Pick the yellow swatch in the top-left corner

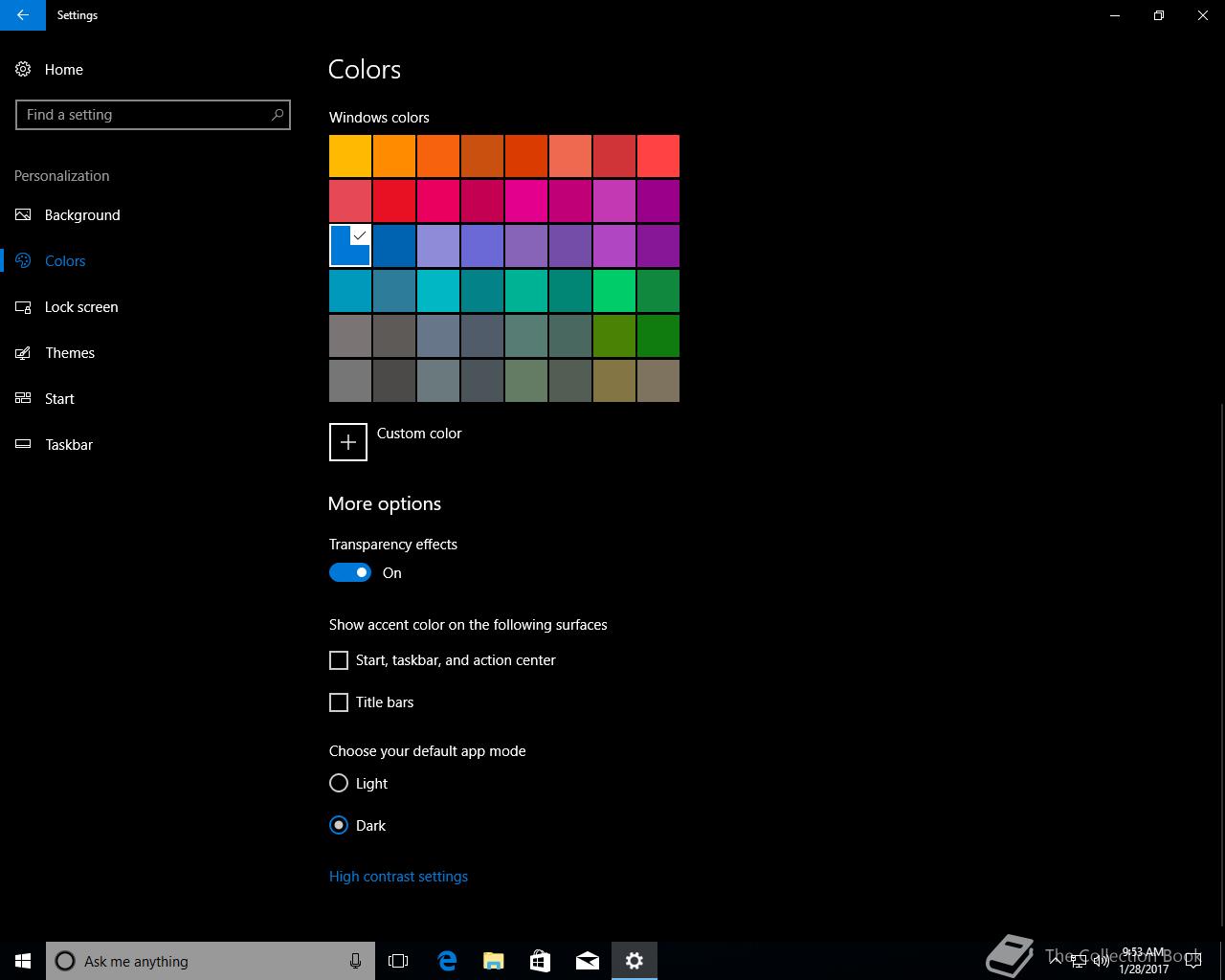pos(350,156)
